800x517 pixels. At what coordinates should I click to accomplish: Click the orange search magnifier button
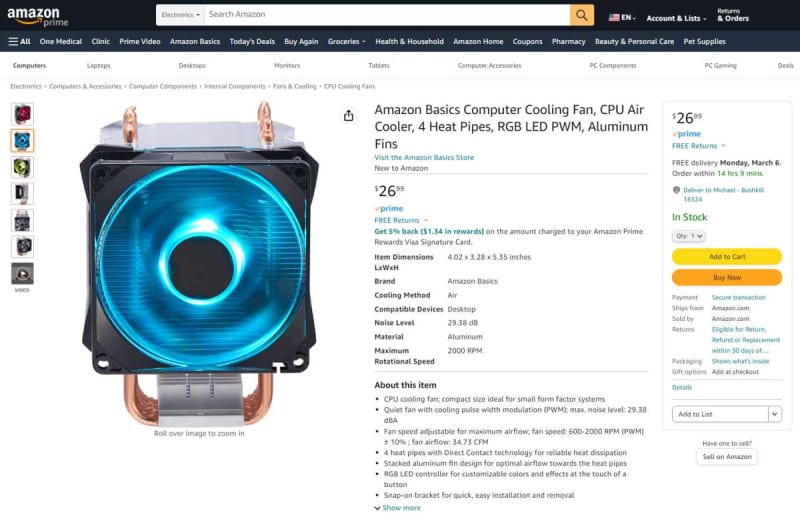582,15
